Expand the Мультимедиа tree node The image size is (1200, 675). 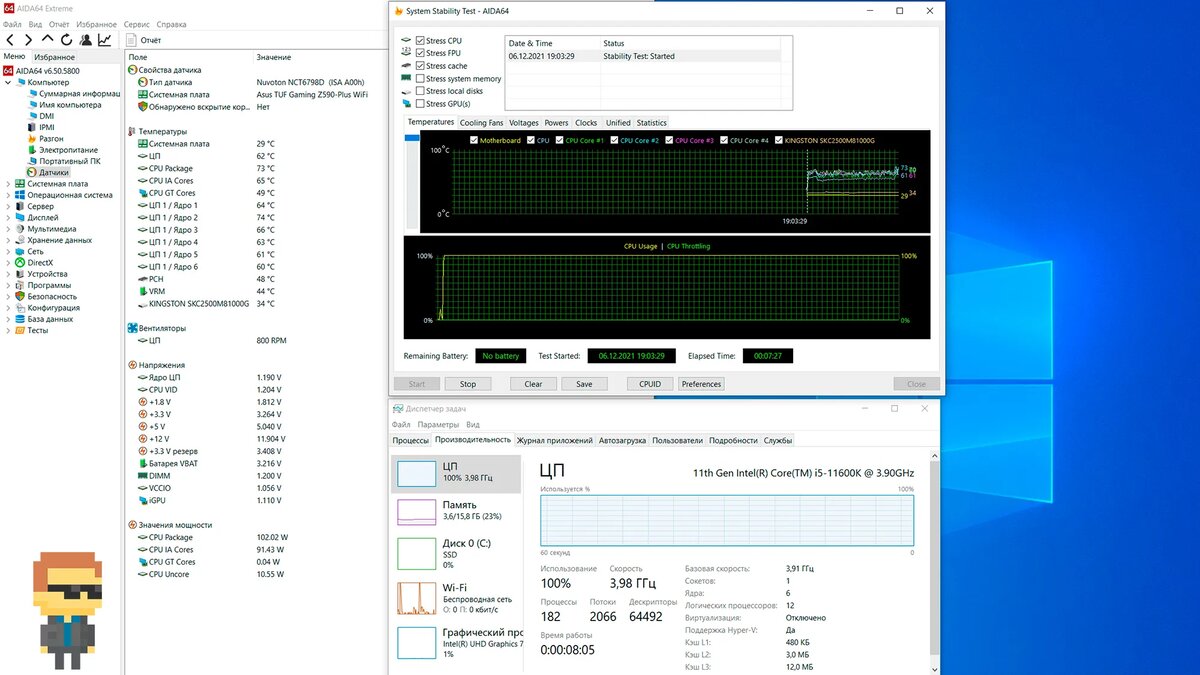8,229
